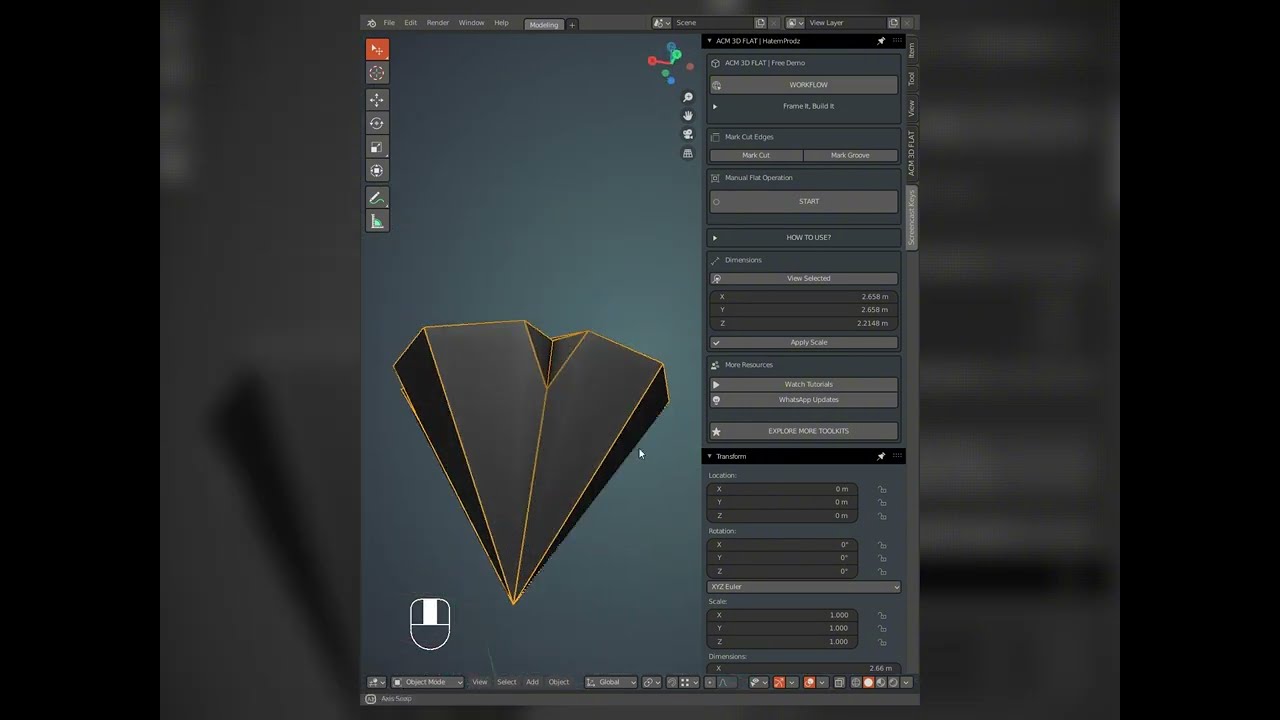Switch to solid viewport shading
Screen dimensions: 1280x720
click(868, 682)
